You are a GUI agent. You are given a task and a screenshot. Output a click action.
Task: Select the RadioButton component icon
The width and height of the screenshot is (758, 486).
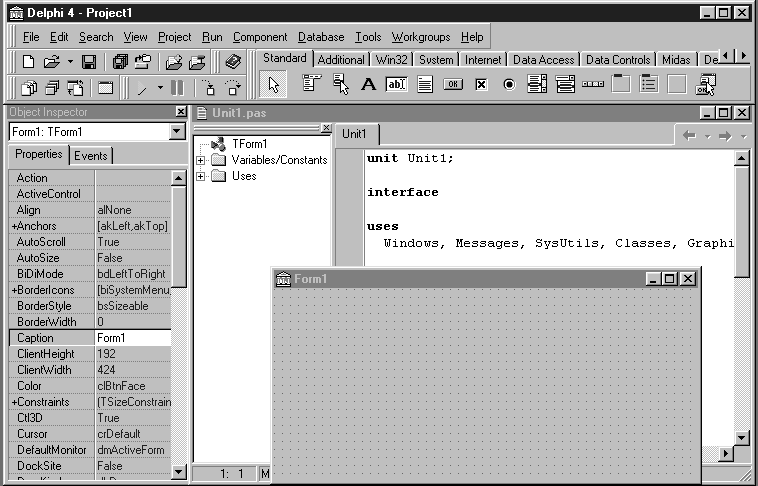[509, 85]
